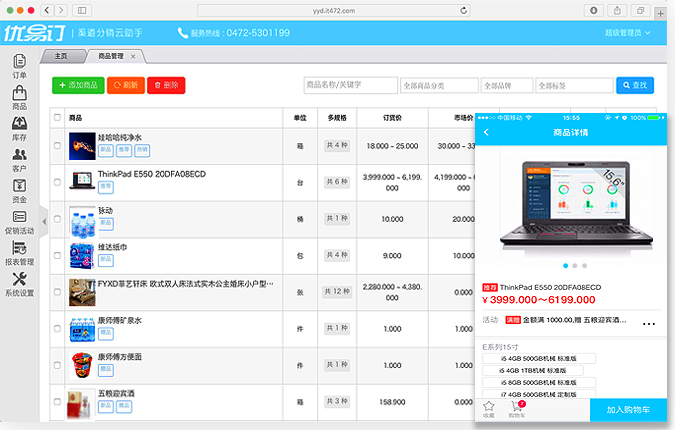Check the FYXD菲艺轩床 row checkbox
675x430 pixels.
pos(57,292)
